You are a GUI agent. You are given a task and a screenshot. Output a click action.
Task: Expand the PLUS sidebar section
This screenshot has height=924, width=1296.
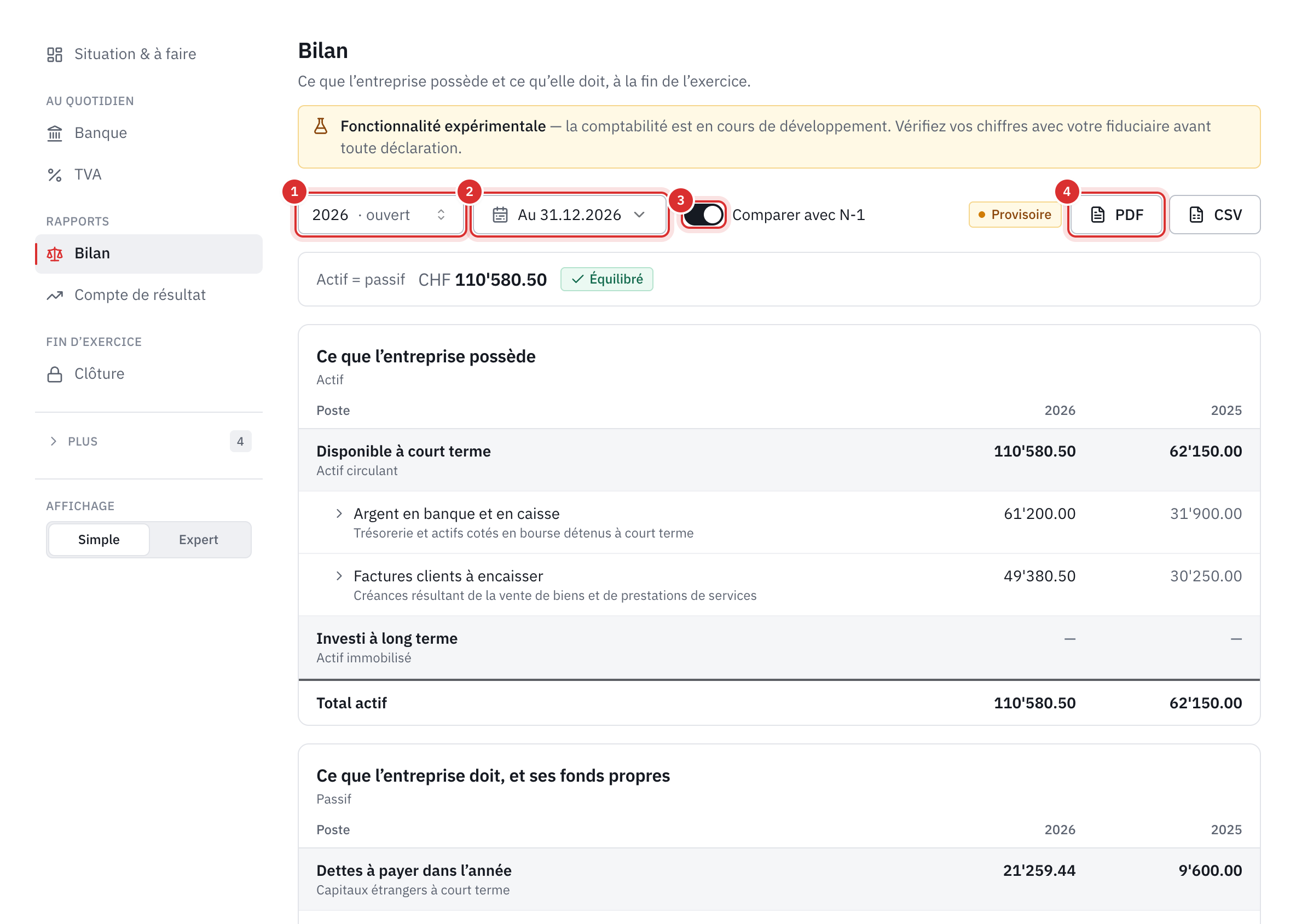pos(149,442)
